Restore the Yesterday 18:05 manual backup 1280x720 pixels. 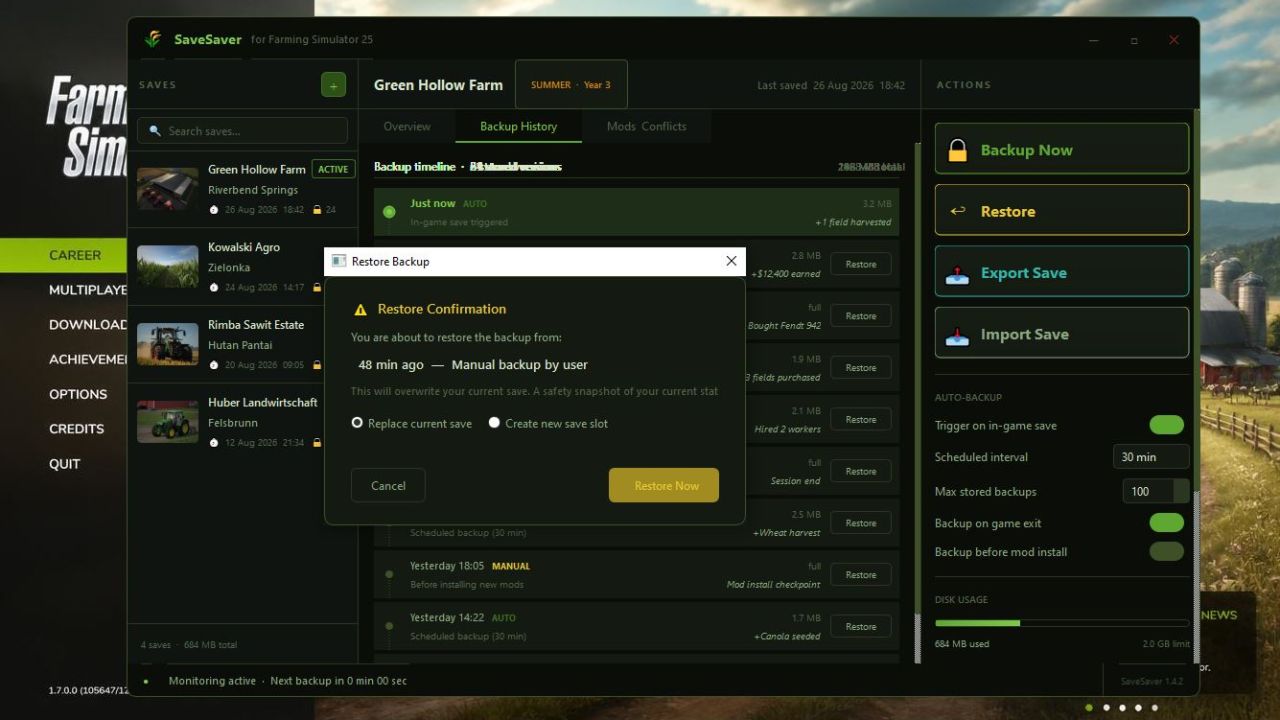(x=861, y=575)
